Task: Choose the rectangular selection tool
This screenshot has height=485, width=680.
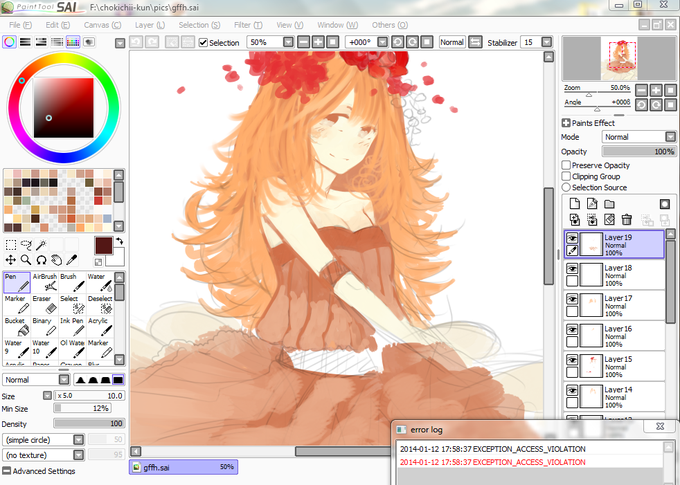Action: click(11, 246)
